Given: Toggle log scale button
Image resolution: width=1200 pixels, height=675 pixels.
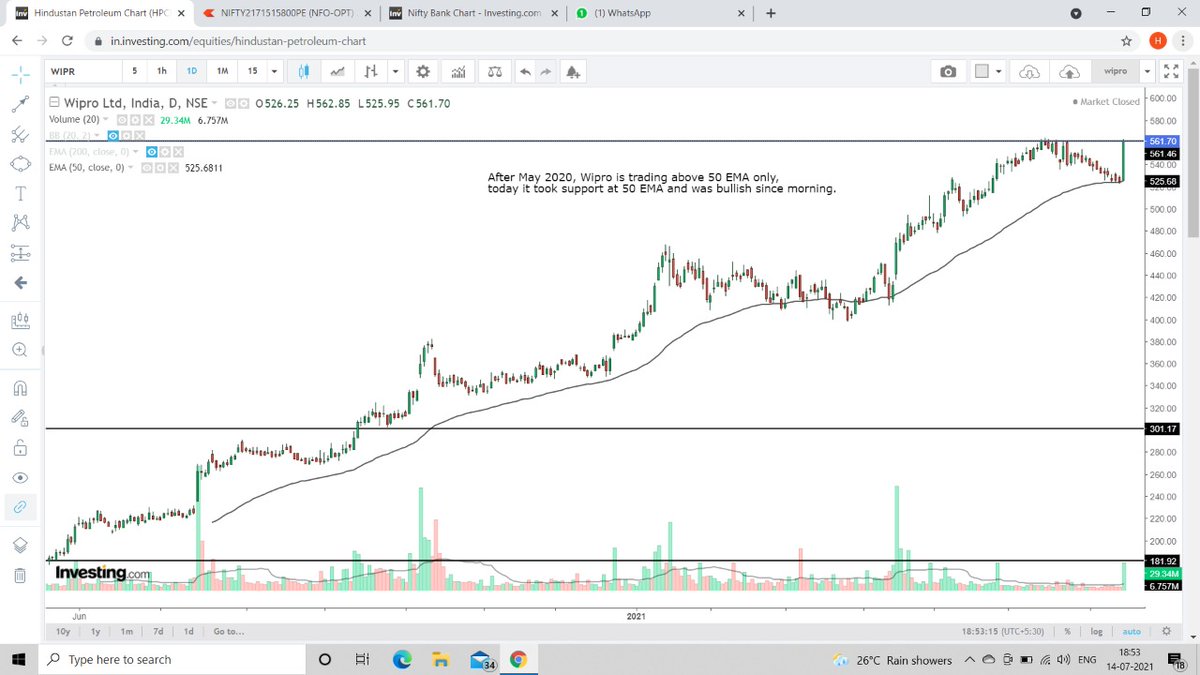Looking at the screenshot, I should [x=1096, y=631].
